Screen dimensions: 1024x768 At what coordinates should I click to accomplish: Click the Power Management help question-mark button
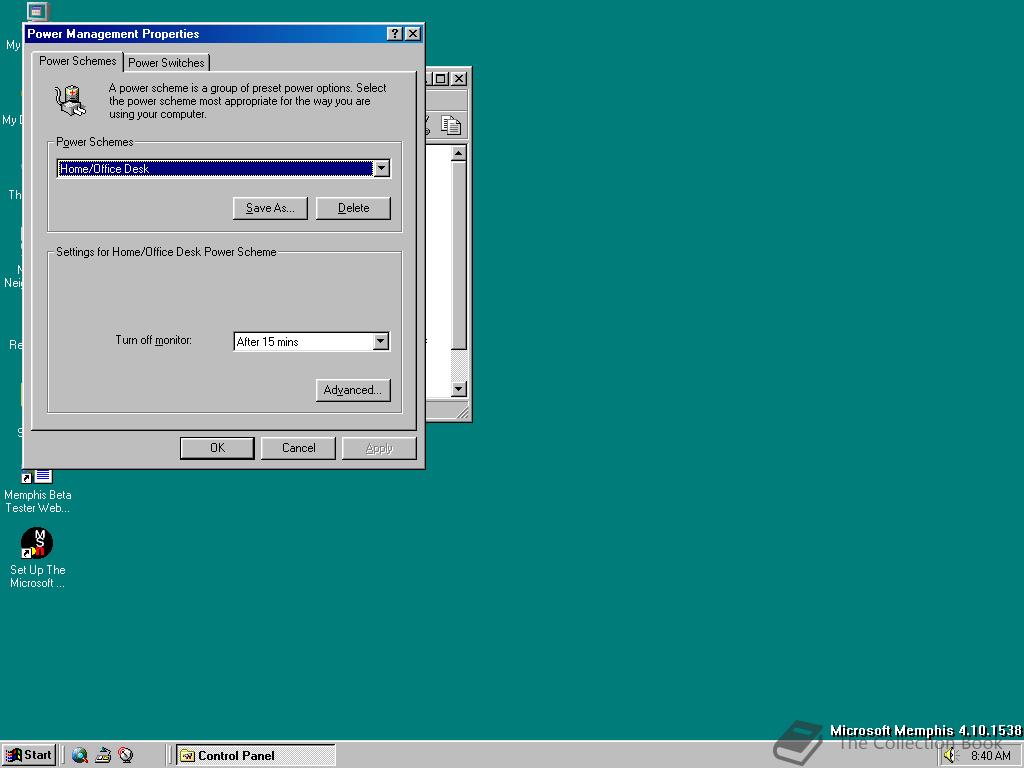coord(394,34)
